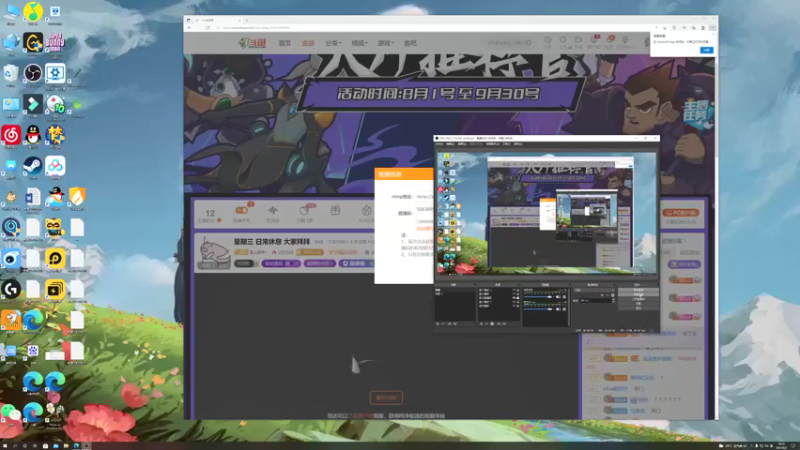
Task: Expand the 视频 dropdown in Douyu header
Action: coord(359,43)
